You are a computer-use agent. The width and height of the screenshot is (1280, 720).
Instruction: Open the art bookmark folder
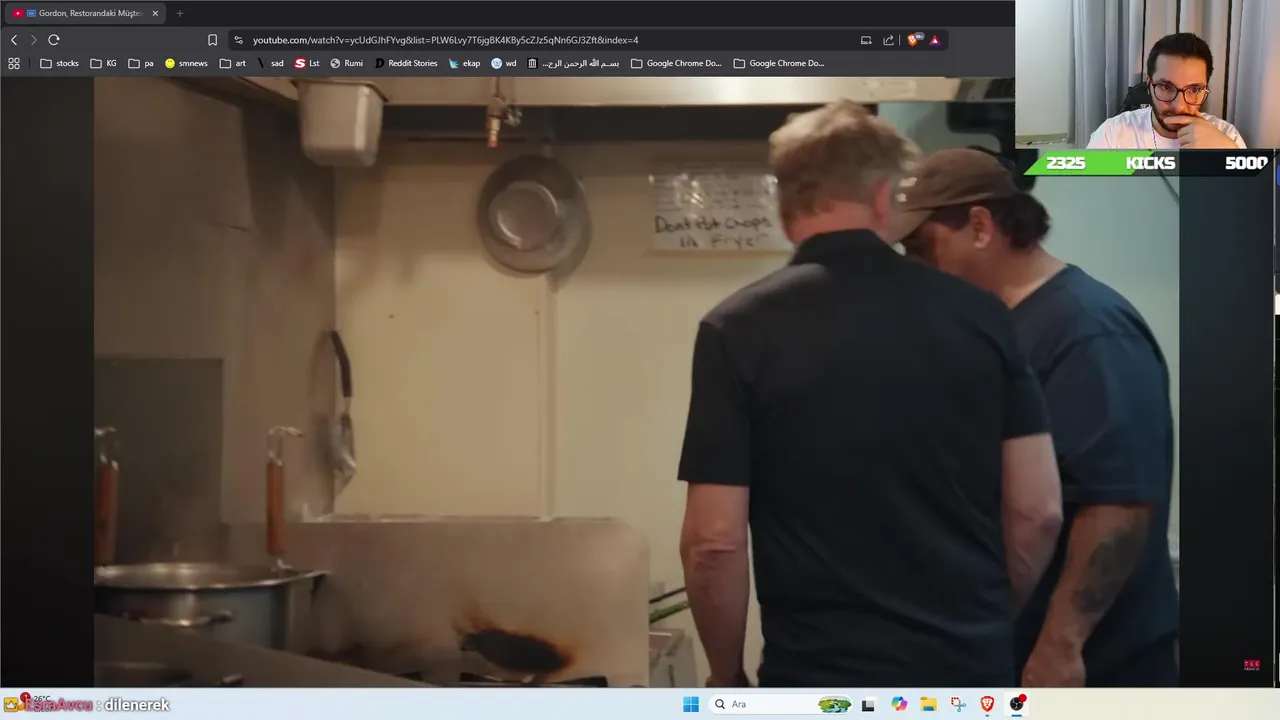(233, 63)
